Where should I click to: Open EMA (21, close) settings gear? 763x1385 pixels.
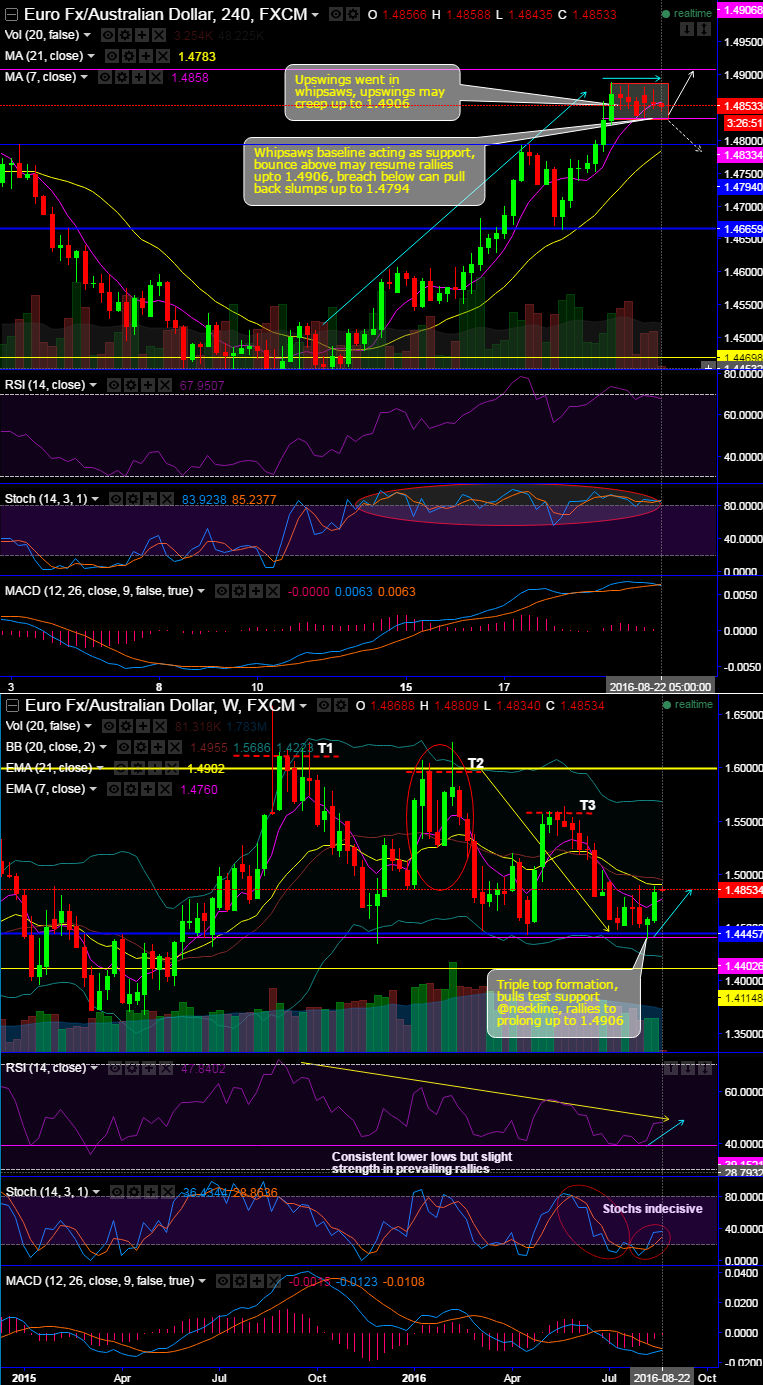137,768
